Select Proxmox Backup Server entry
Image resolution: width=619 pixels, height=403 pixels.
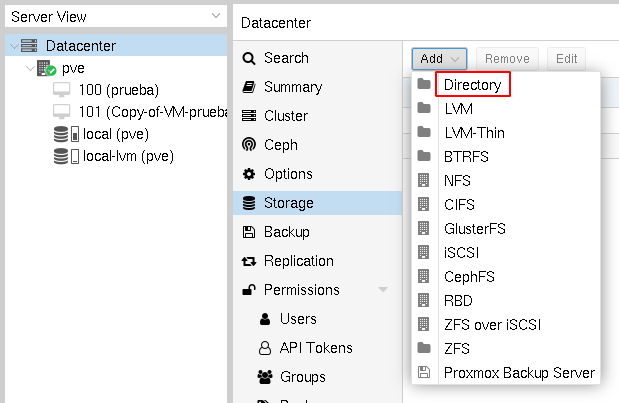(506, 373)
